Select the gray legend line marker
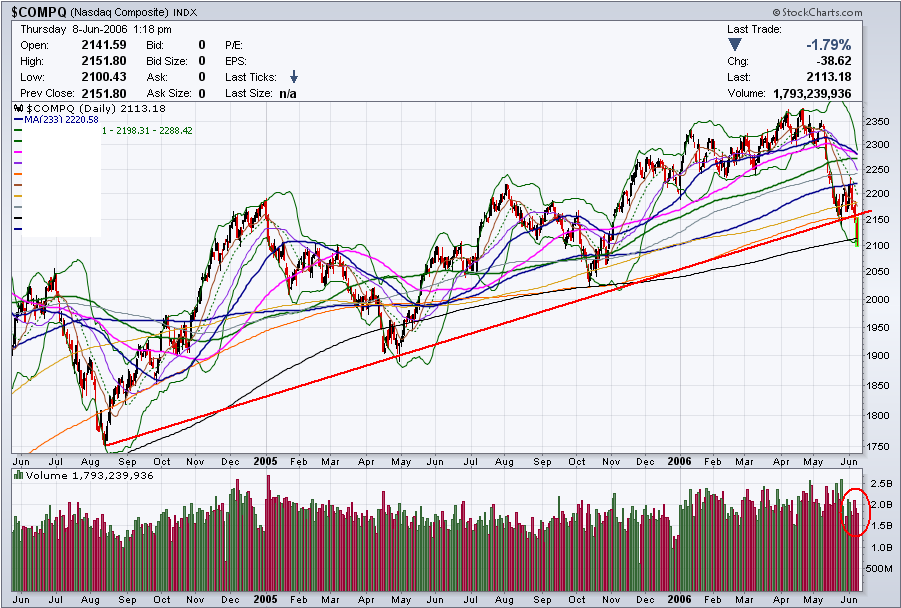Image resolution: width=901 pixels, height=608 pixels. pyautogui.click(x=18, y=207)
